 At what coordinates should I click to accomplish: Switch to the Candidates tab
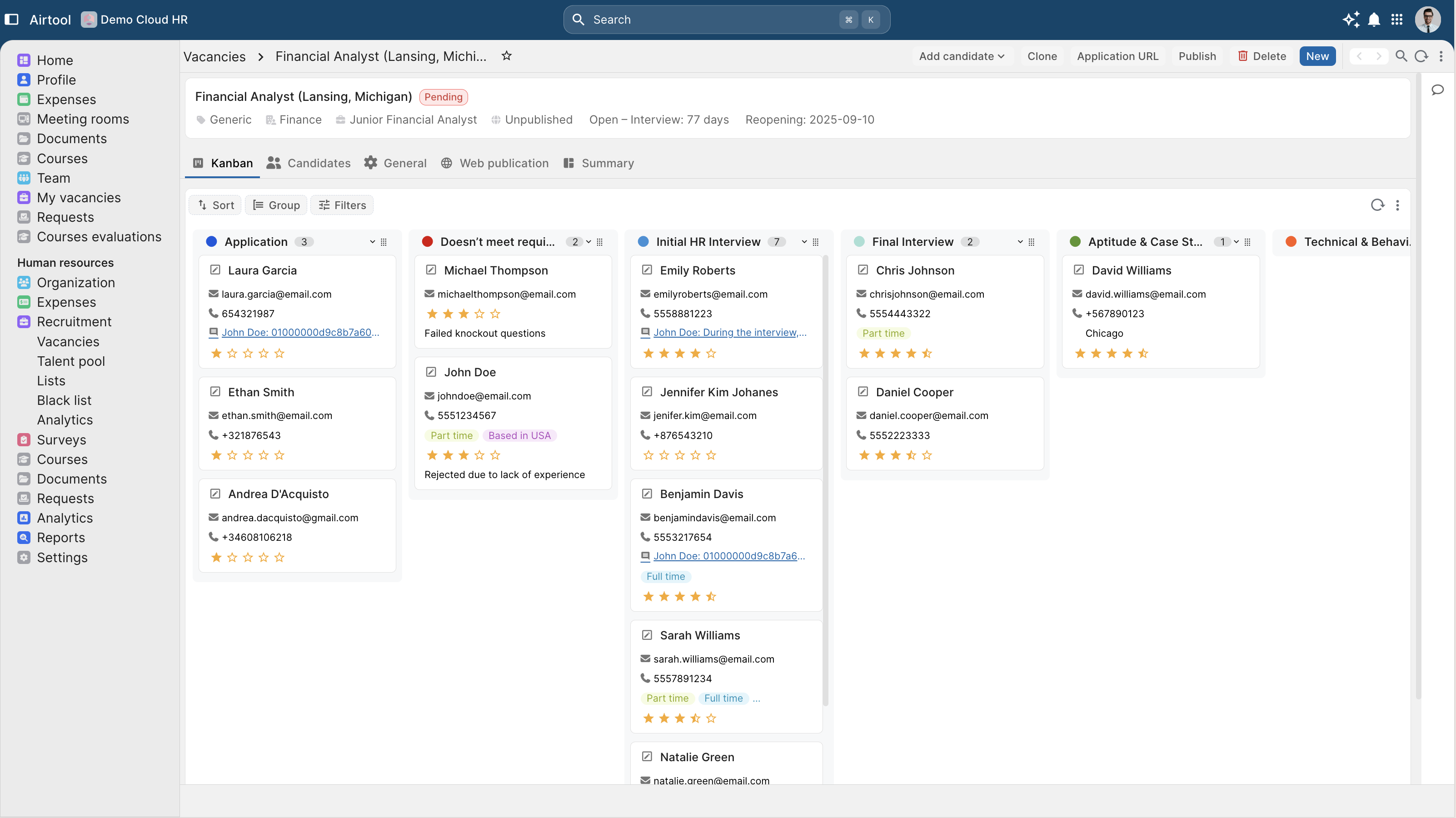pos(309,164)
